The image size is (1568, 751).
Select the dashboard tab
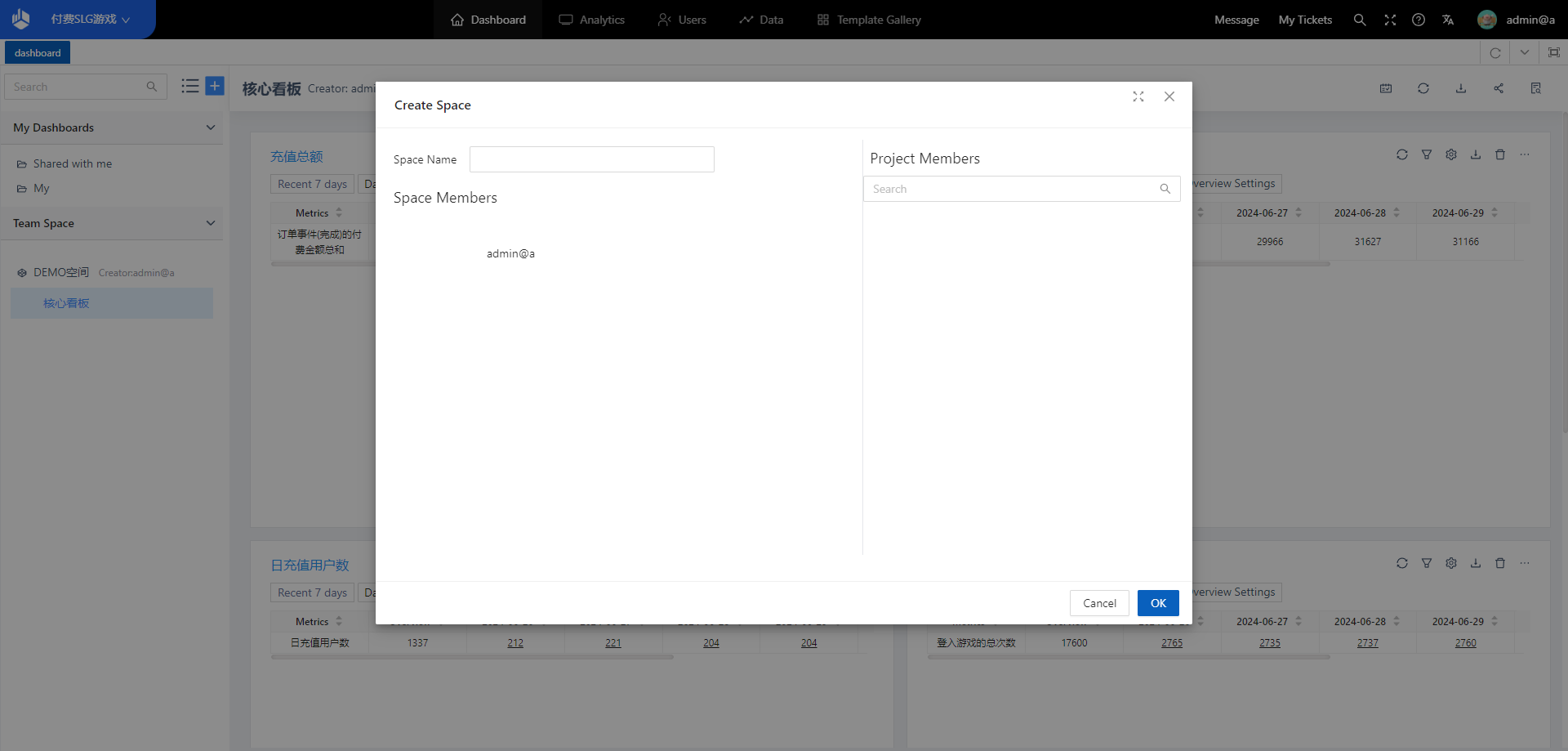point(38,52)
